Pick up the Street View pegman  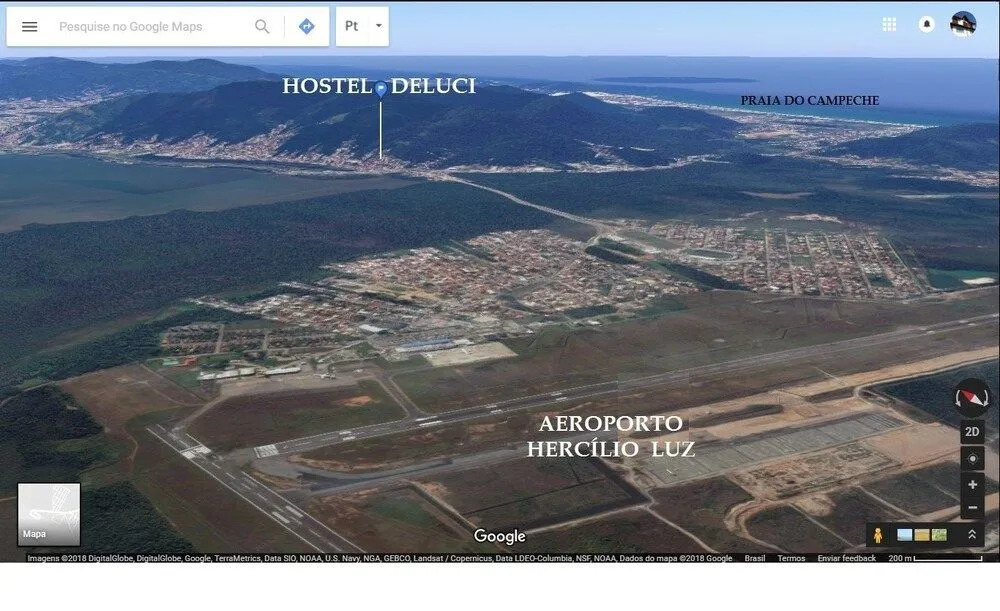click(878, 535)
